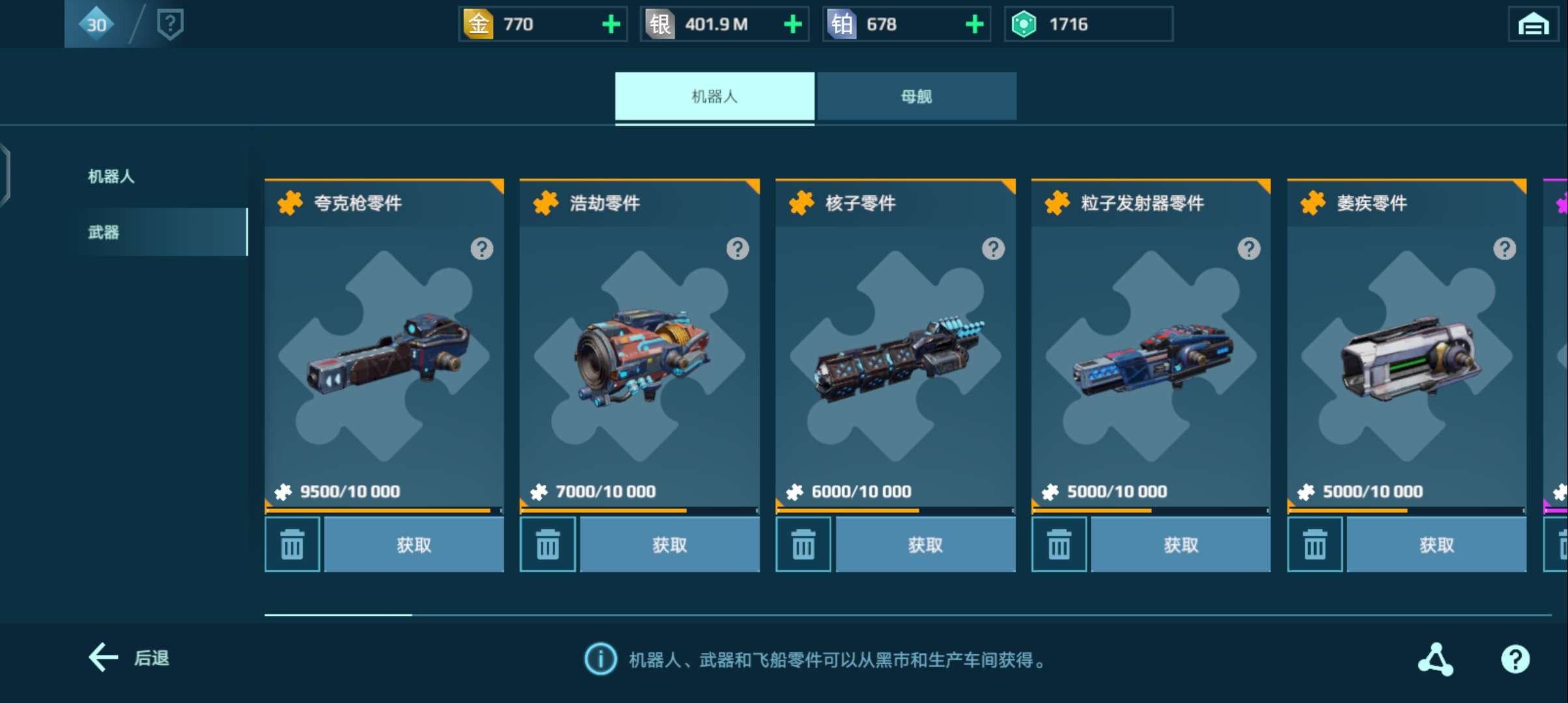Viewport: 1568px width, 703px height.
Task: Open bottom-right help question mark
Action: (1515, 659)
